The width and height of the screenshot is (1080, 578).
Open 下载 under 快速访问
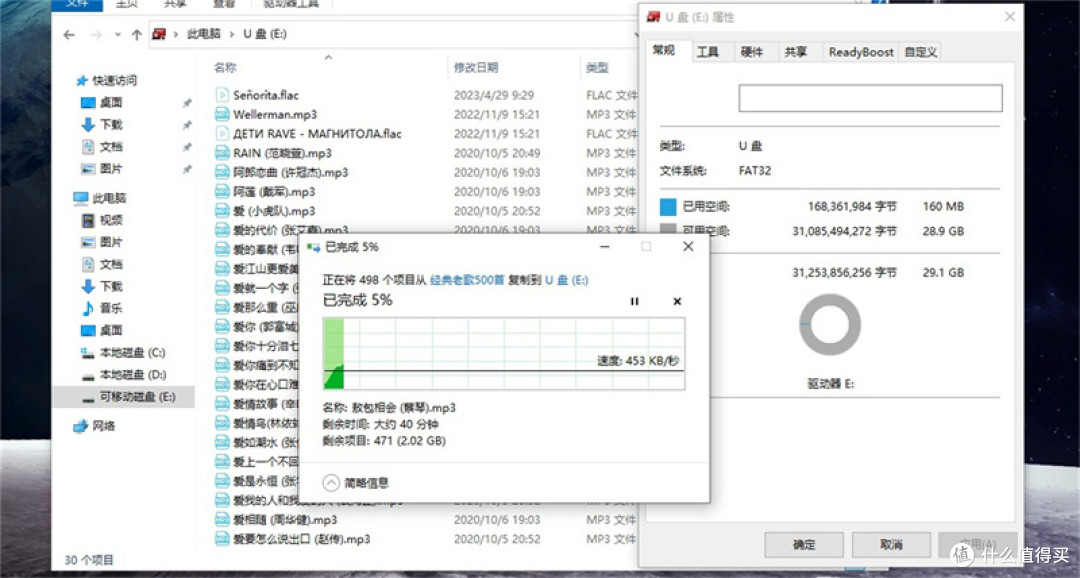(111, 125)
